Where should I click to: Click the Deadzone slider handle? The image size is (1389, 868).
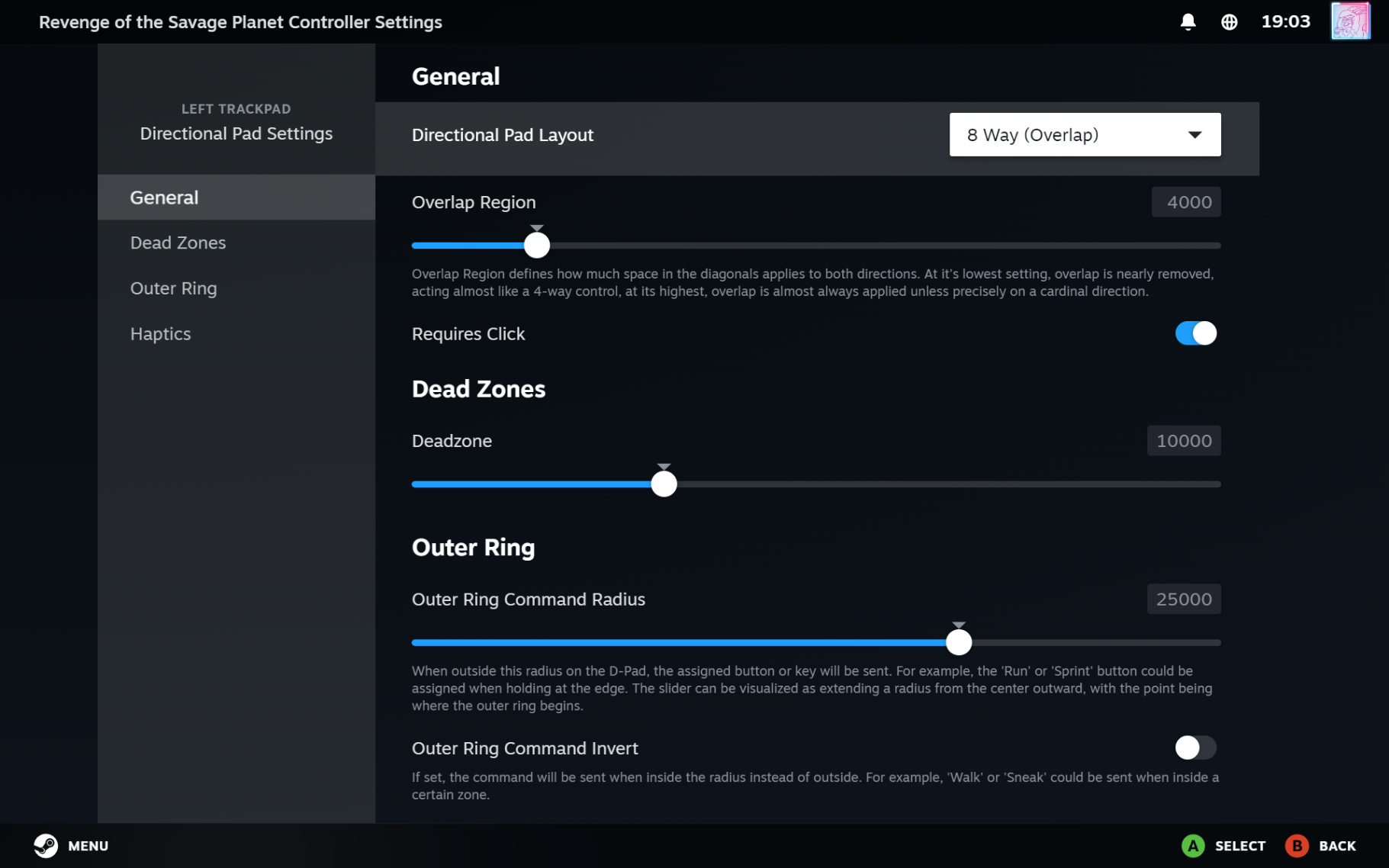[x=664, y=484]
